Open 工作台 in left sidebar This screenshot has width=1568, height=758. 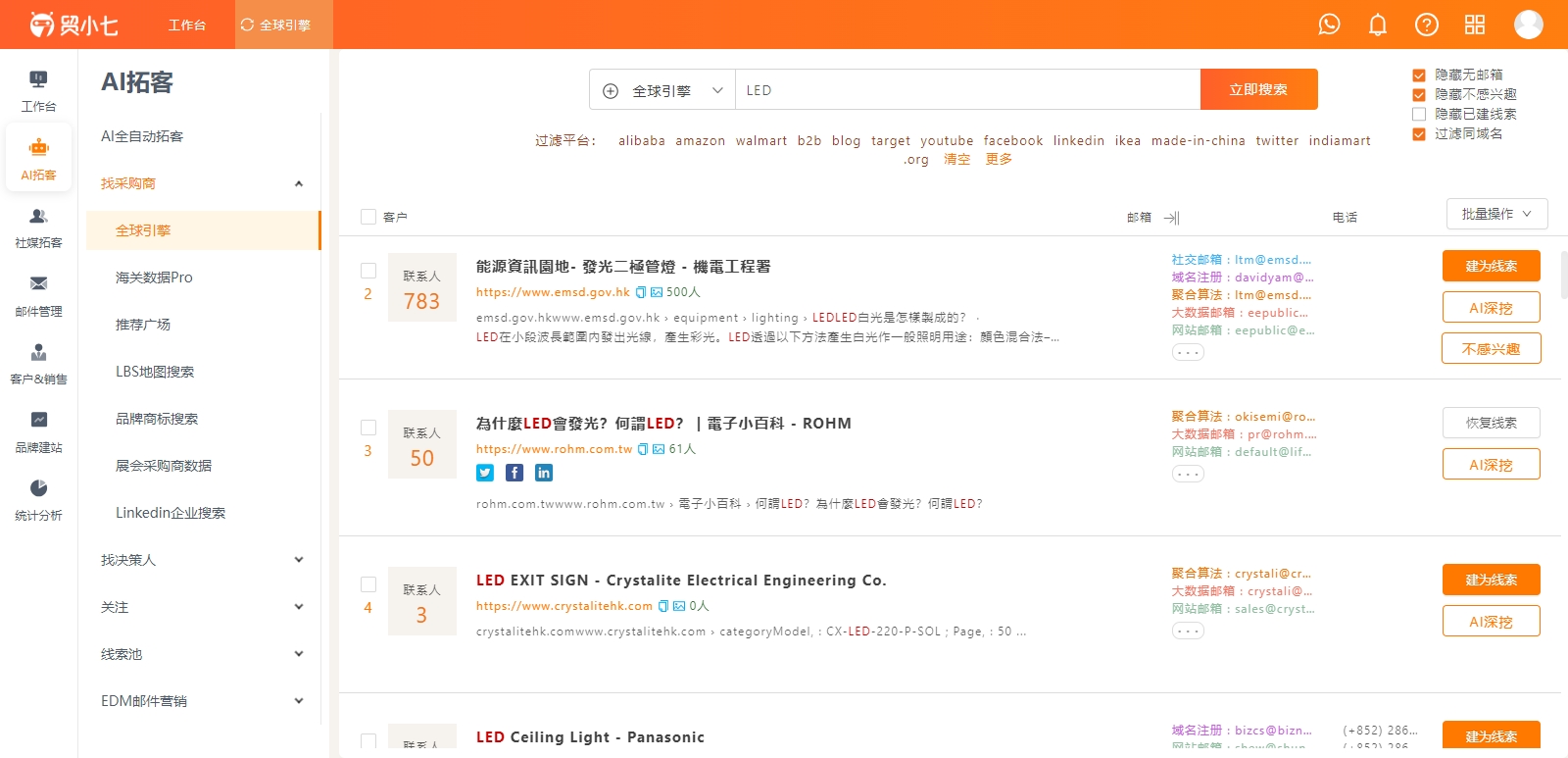[38, 91]
